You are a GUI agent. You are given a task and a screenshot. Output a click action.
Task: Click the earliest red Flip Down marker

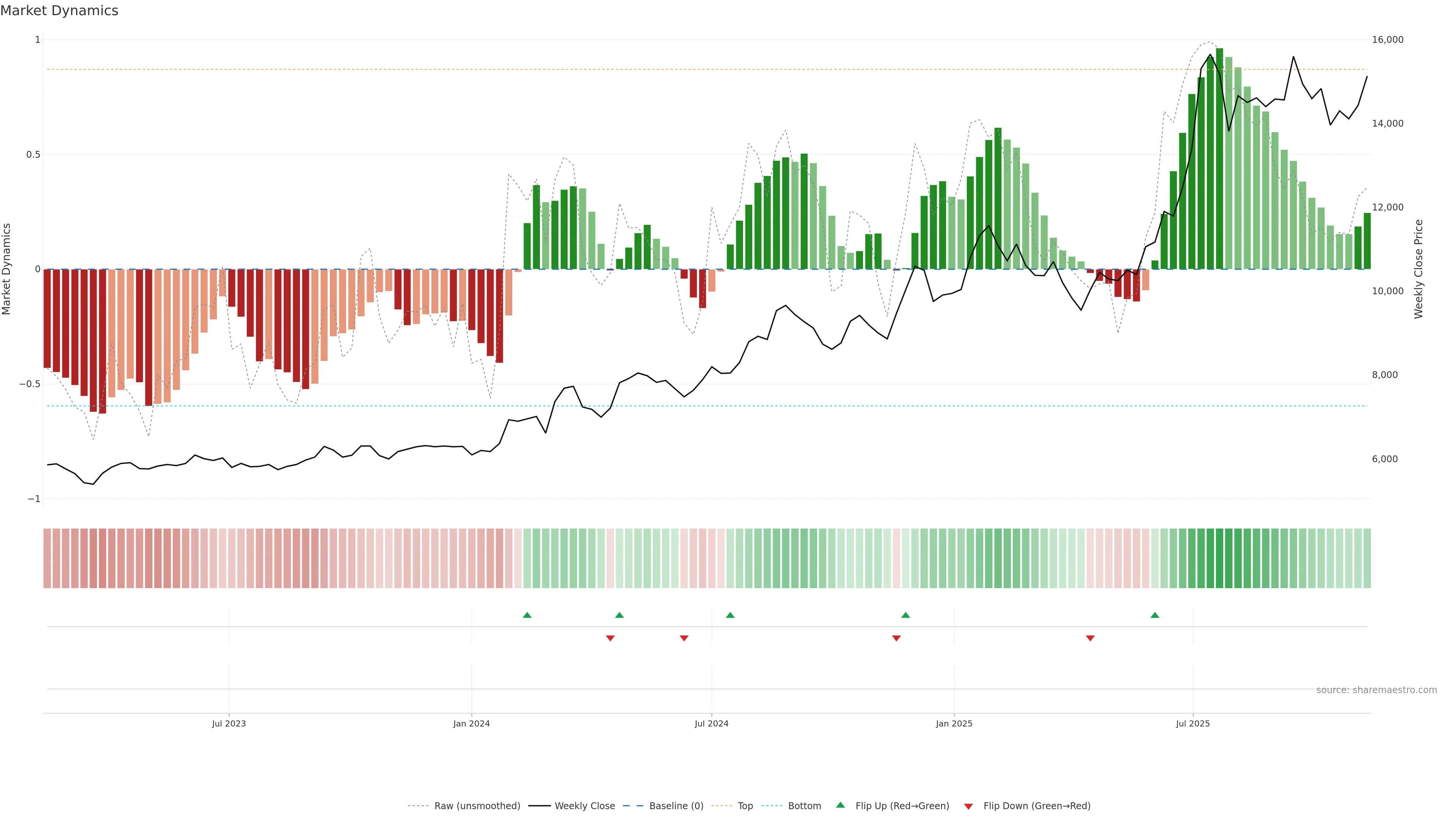[610, 638]
